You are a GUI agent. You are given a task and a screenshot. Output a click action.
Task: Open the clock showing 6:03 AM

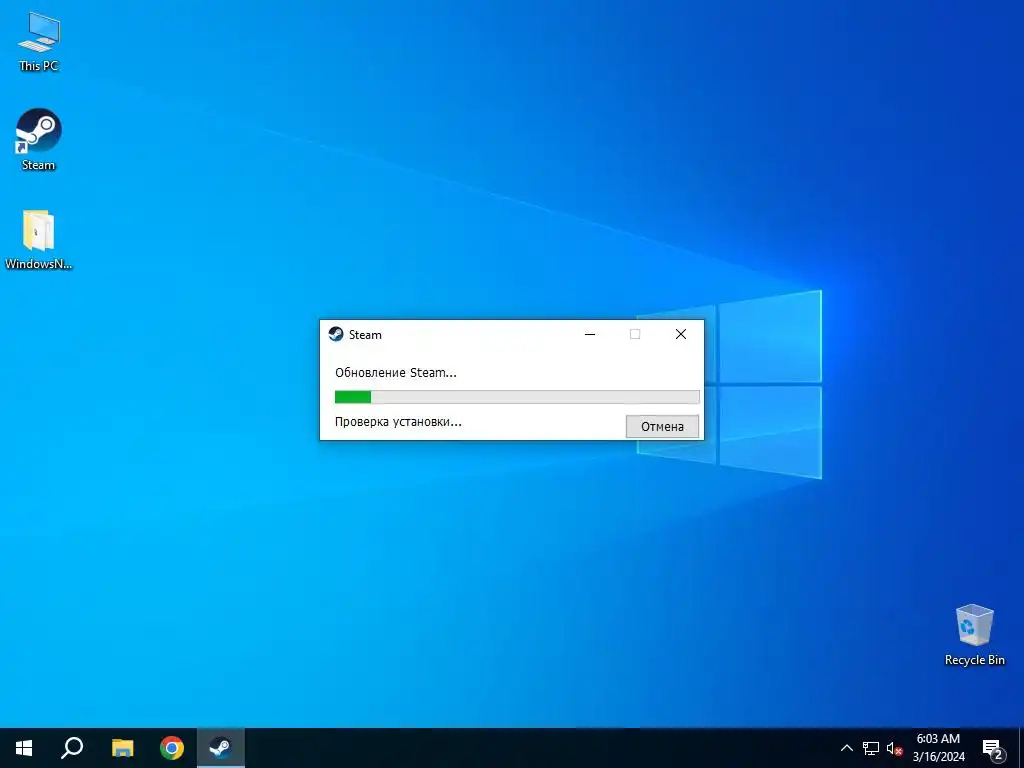tap(938, 748)
